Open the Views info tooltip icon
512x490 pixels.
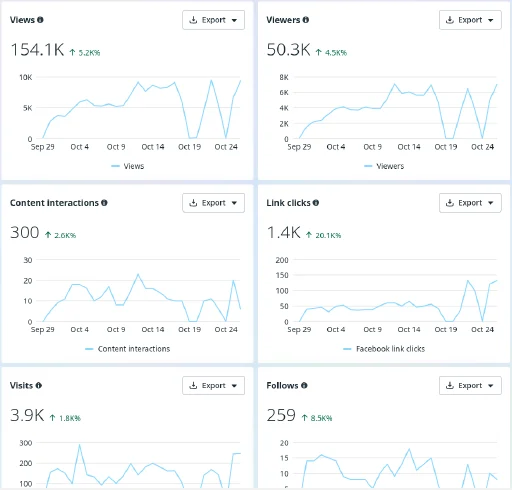[40, 20]
